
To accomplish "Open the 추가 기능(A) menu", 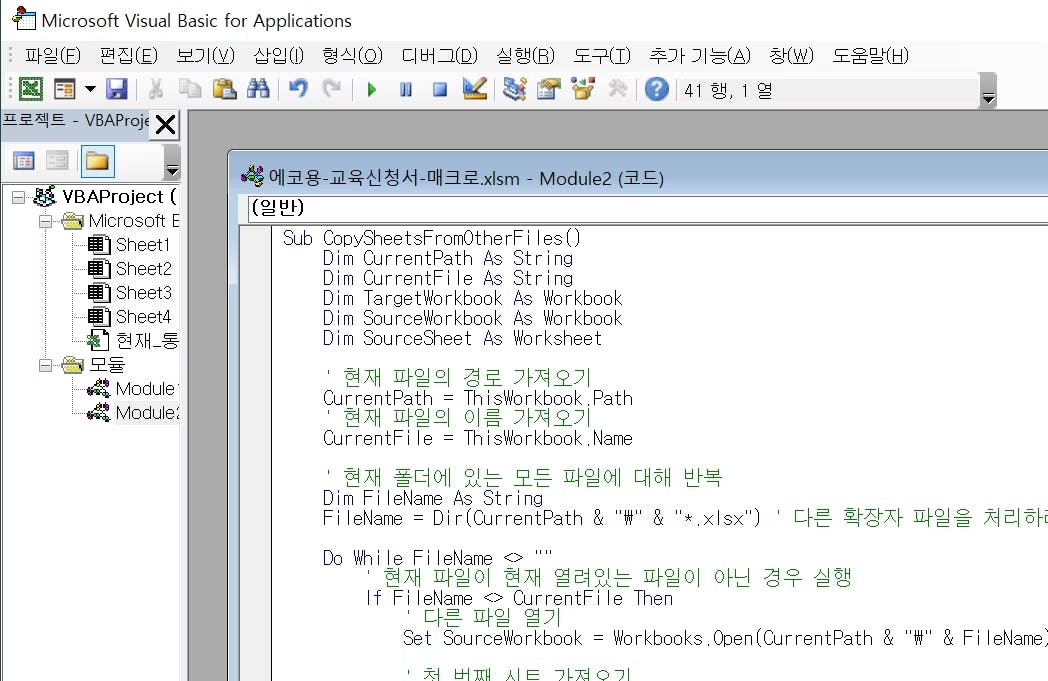I will click(x=700, y=55).
